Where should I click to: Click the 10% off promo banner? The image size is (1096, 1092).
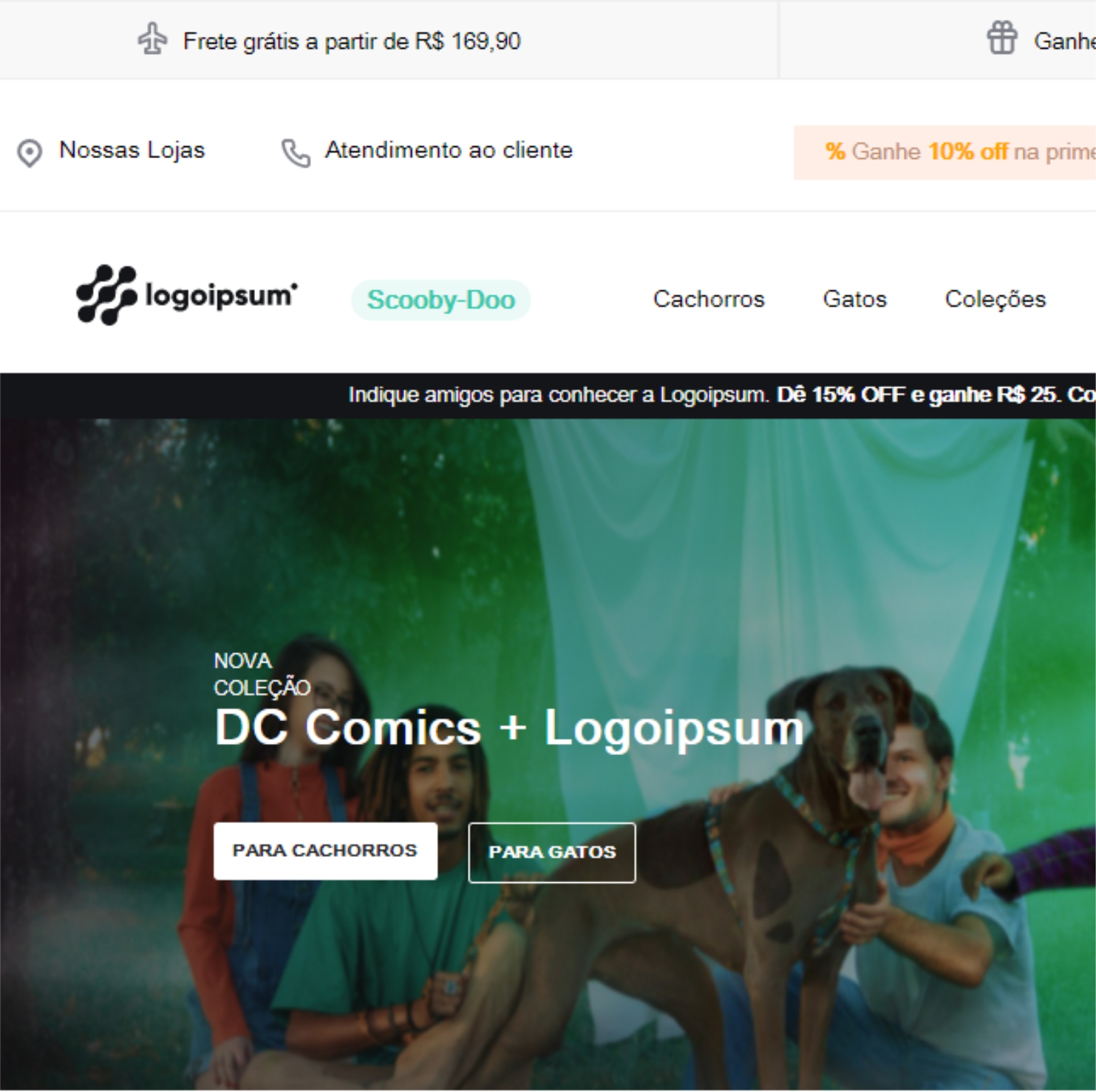(x=944, y=152)
